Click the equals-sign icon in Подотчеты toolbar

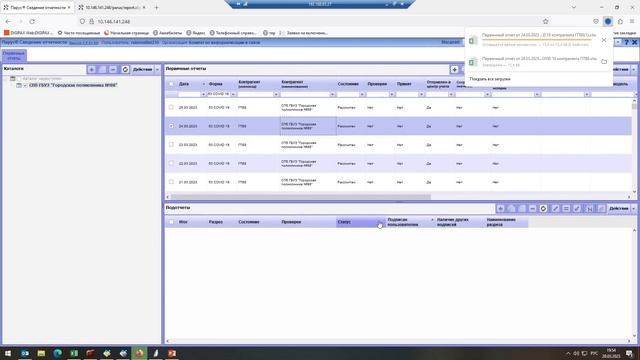click(x=566, y=208)
